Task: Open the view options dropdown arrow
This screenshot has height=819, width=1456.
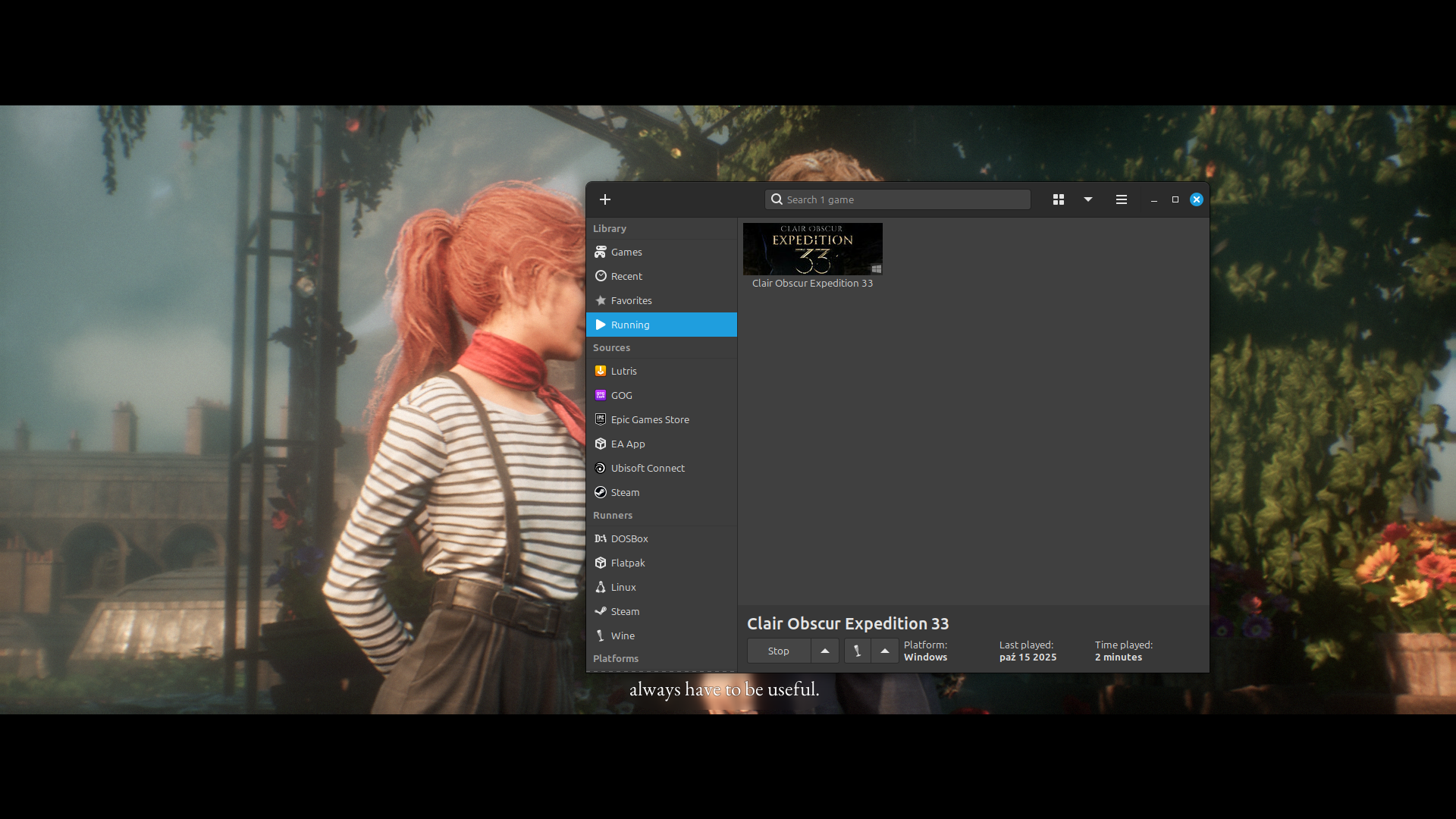Action: coord(1088,199)
